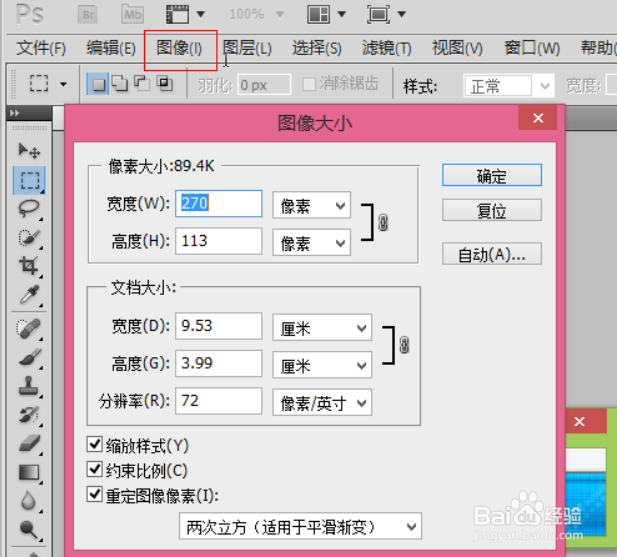Viewport: 617px width, 557px height.
Task: Toggle document size constrain link icon
Action: point(404,345)
